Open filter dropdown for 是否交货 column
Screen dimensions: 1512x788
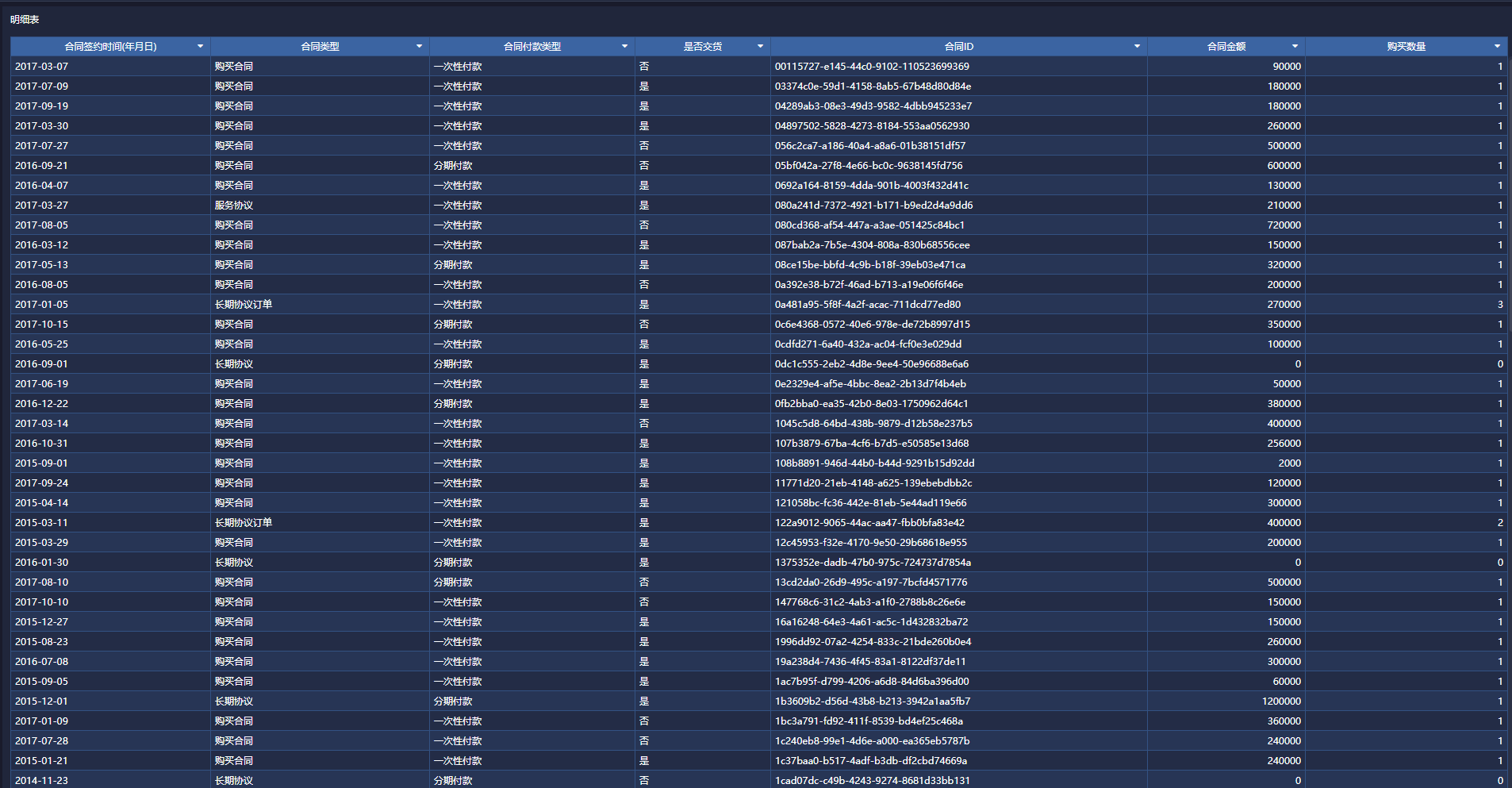coord(760,47)
